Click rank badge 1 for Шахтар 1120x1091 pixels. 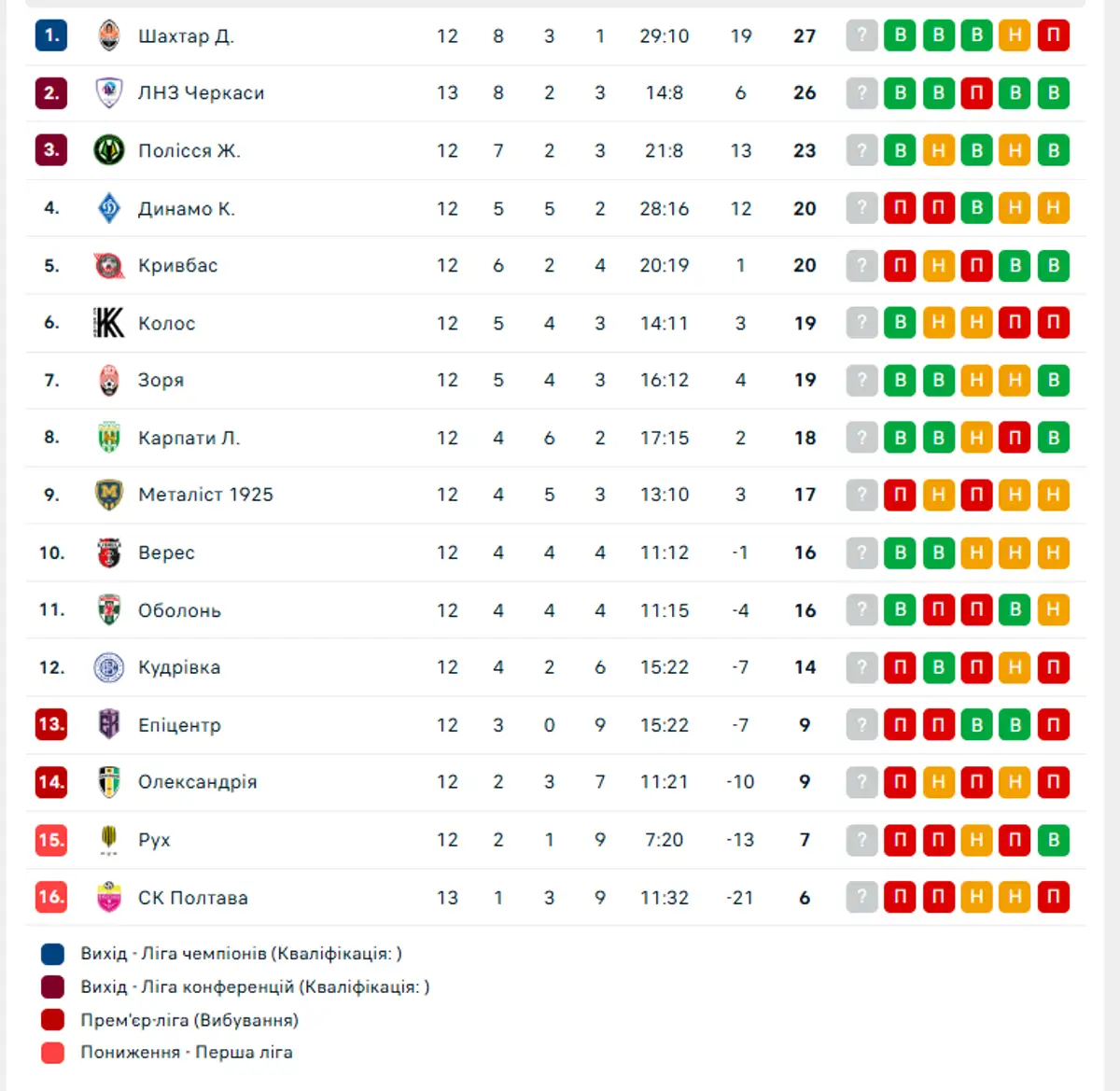(51, 36)
